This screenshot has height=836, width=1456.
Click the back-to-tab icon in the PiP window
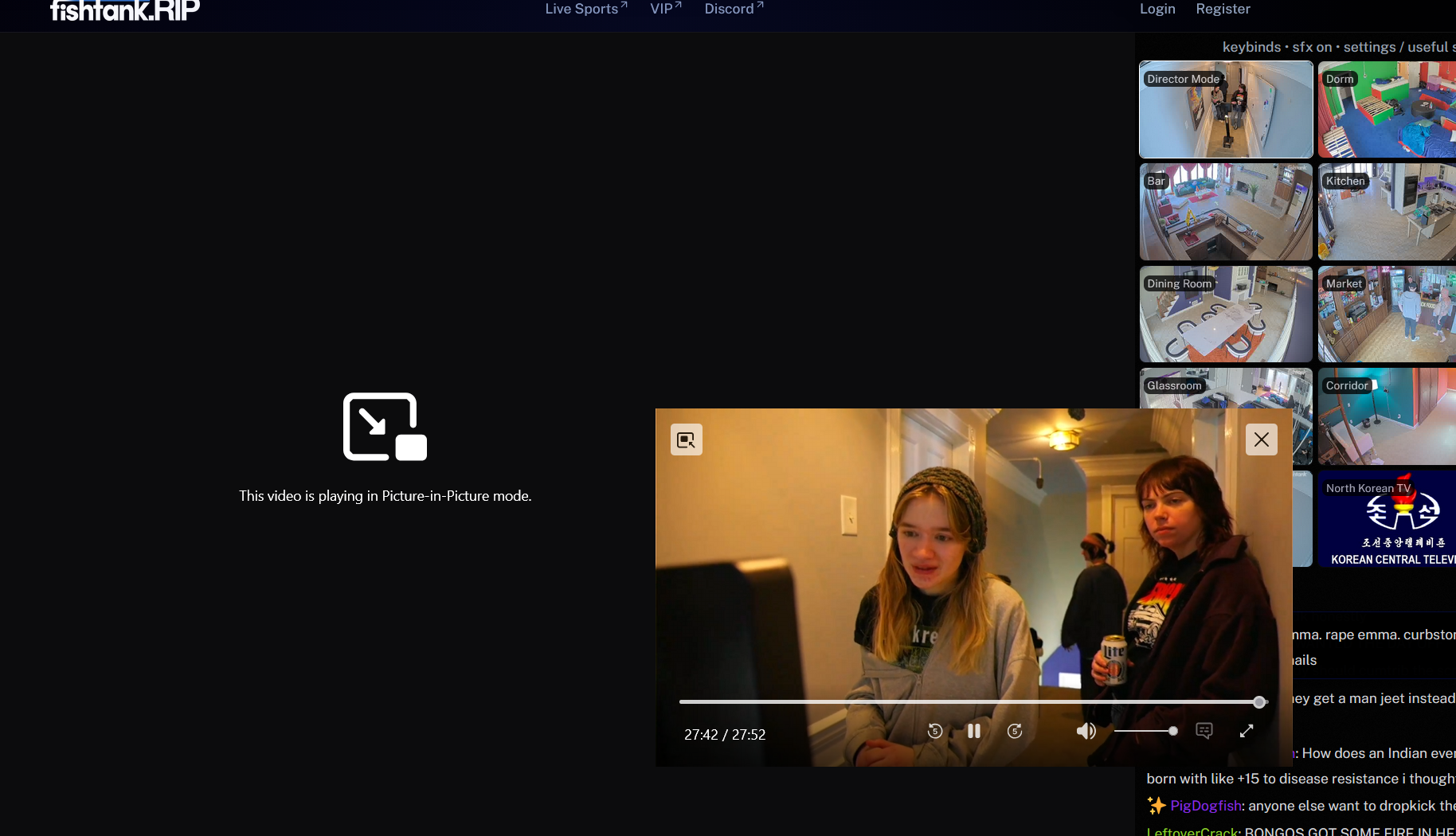(x=687, y=439)
